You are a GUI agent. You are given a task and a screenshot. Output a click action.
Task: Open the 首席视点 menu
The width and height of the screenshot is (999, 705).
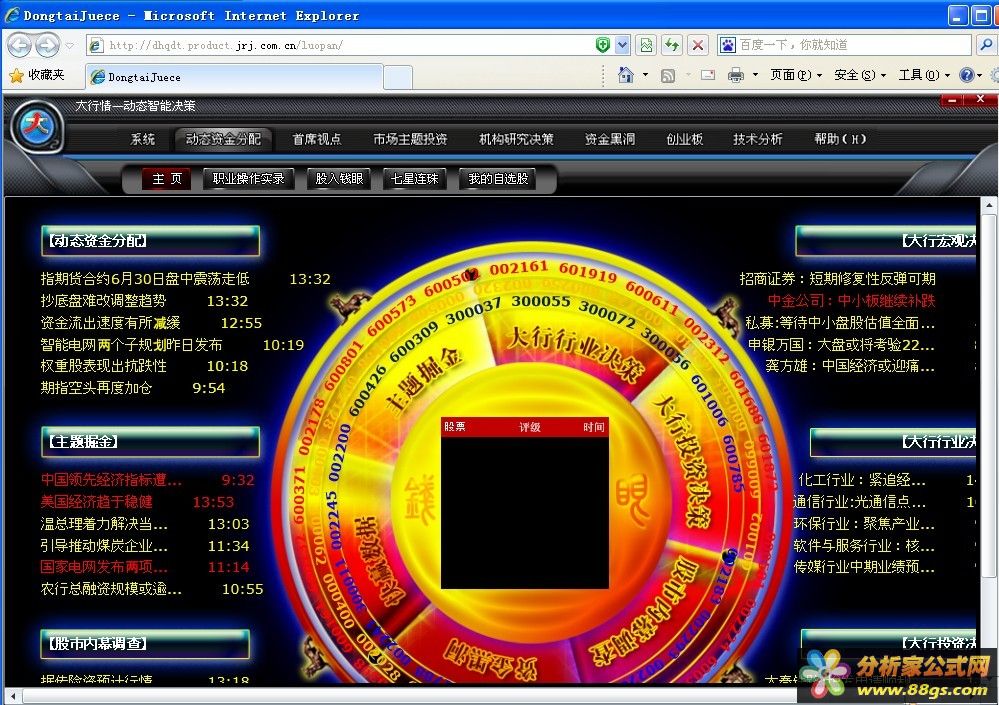tap(317, 139)
